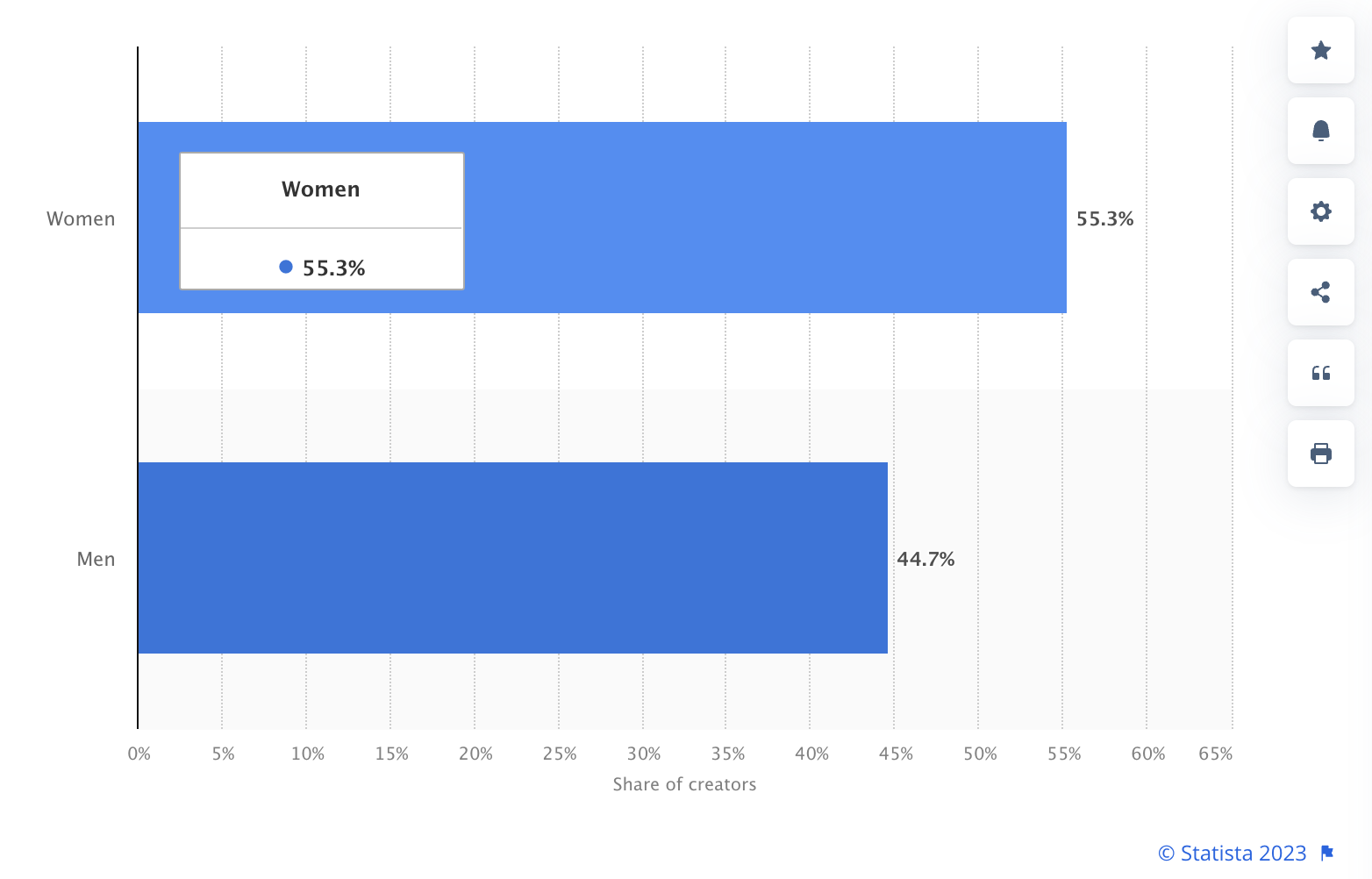Open chart settings gear icon
Image resolution: width=1372 pixels, height=879 pixels.
pyautogui.click(x=1320, y=211)
